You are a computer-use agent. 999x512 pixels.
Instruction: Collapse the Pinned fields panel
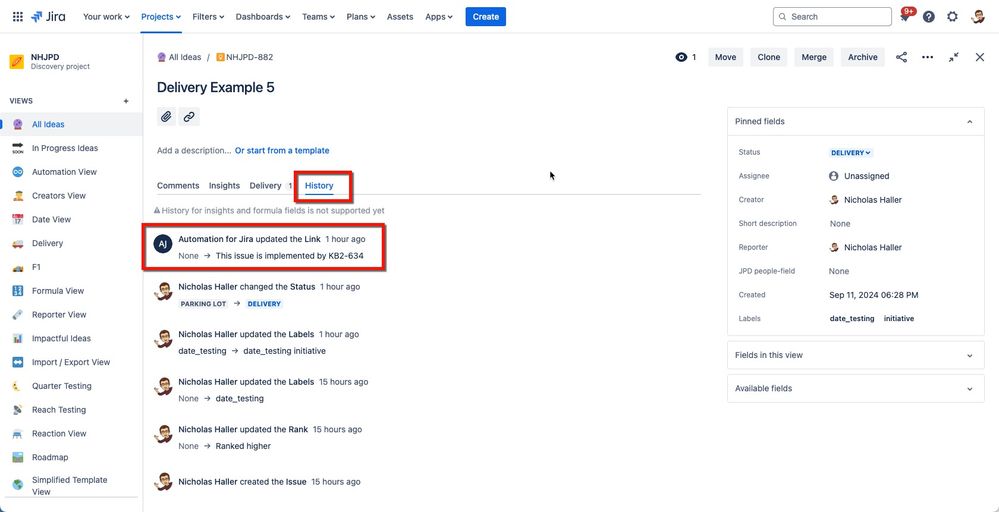click(x=970, y=122)
